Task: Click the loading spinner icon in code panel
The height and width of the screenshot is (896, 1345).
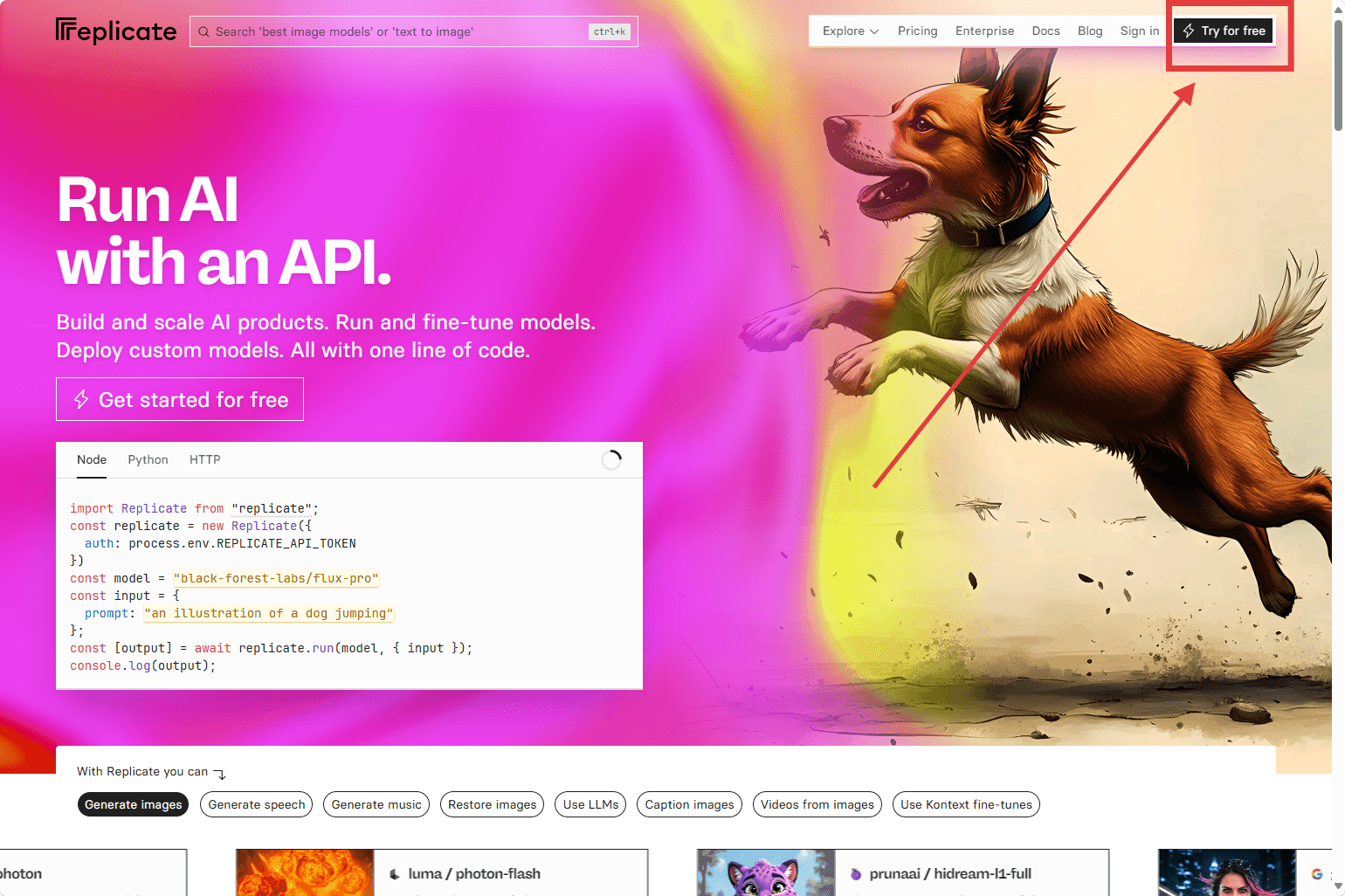Action: click(611, 459)
